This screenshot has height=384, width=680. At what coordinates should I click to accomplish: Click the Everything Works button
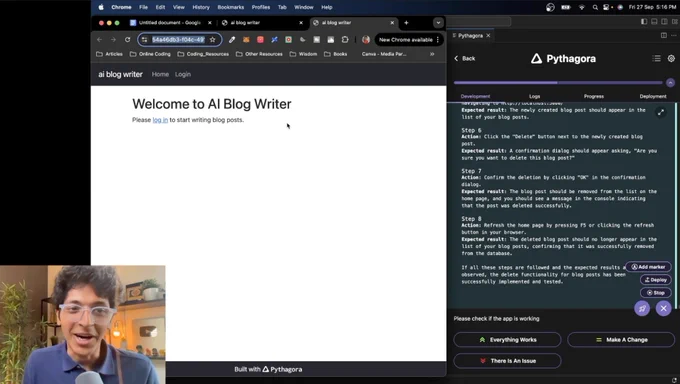(x=507, y=340)
